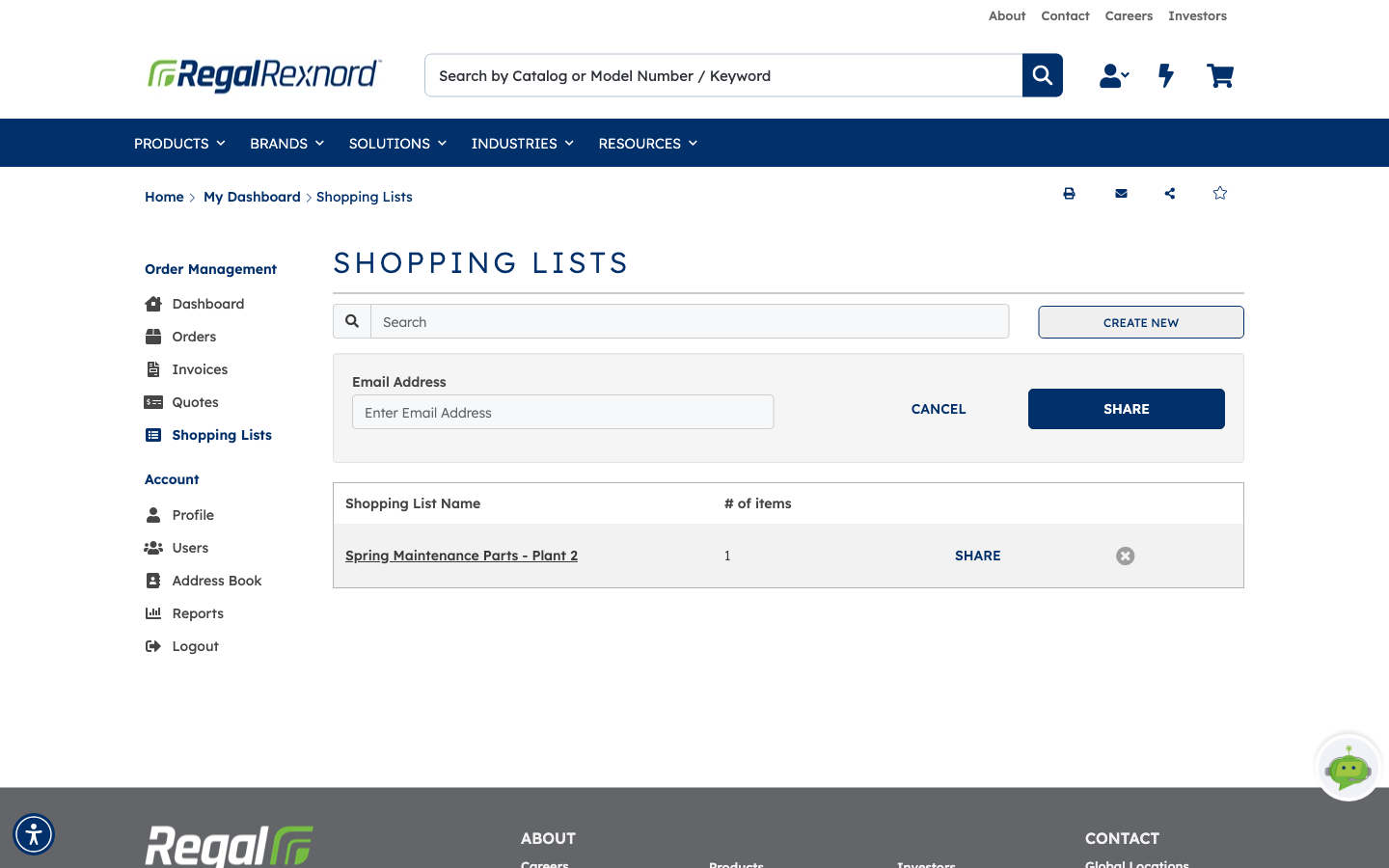Open Users in the Account section

[x=177, y=548]
